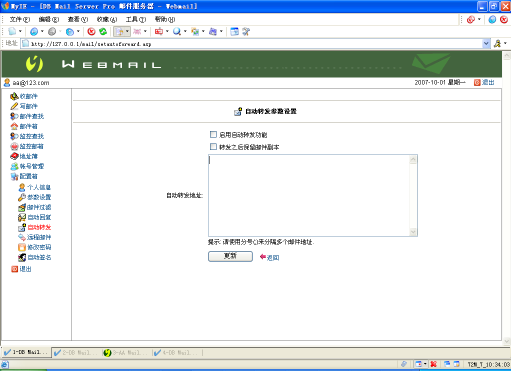This screenshot has width=511, height=371.
Task: Click the compose mail pencil icon (写邮件)
Action: click(x=14, y=106)
